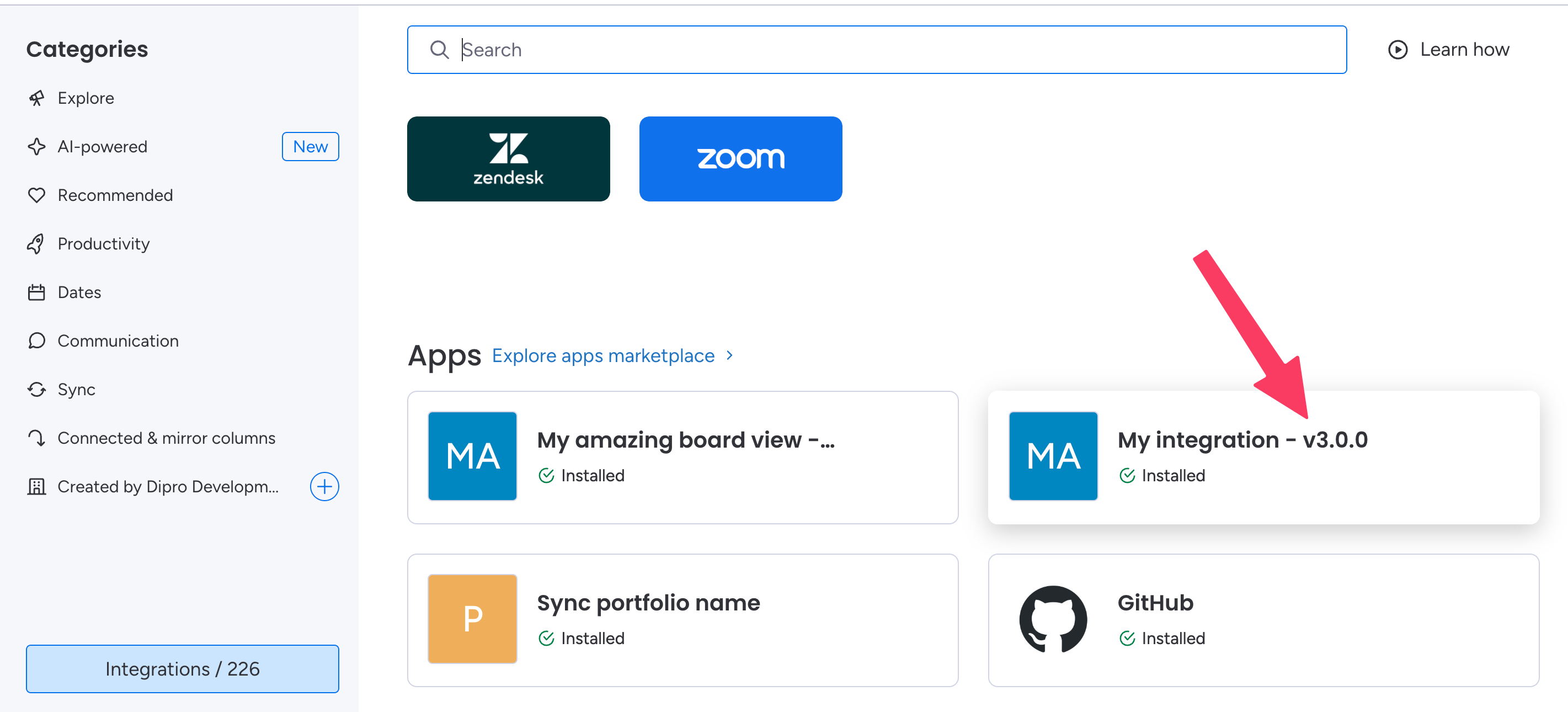This screenshot has width=1568, height=712.
Task: Click the Productivity rocket icon
Action: [x=36, y=243]
